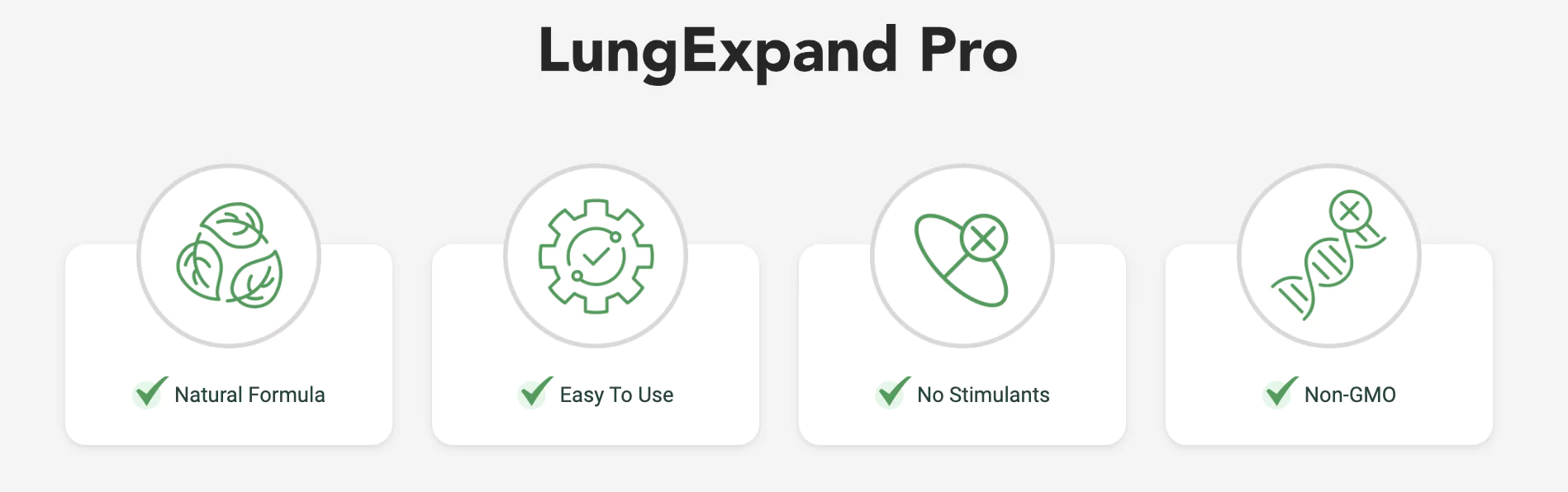Click the three leaves Natural Formula icon
Image resolution: width=1568 pixels, height=492 pixels.
[229, 255]
